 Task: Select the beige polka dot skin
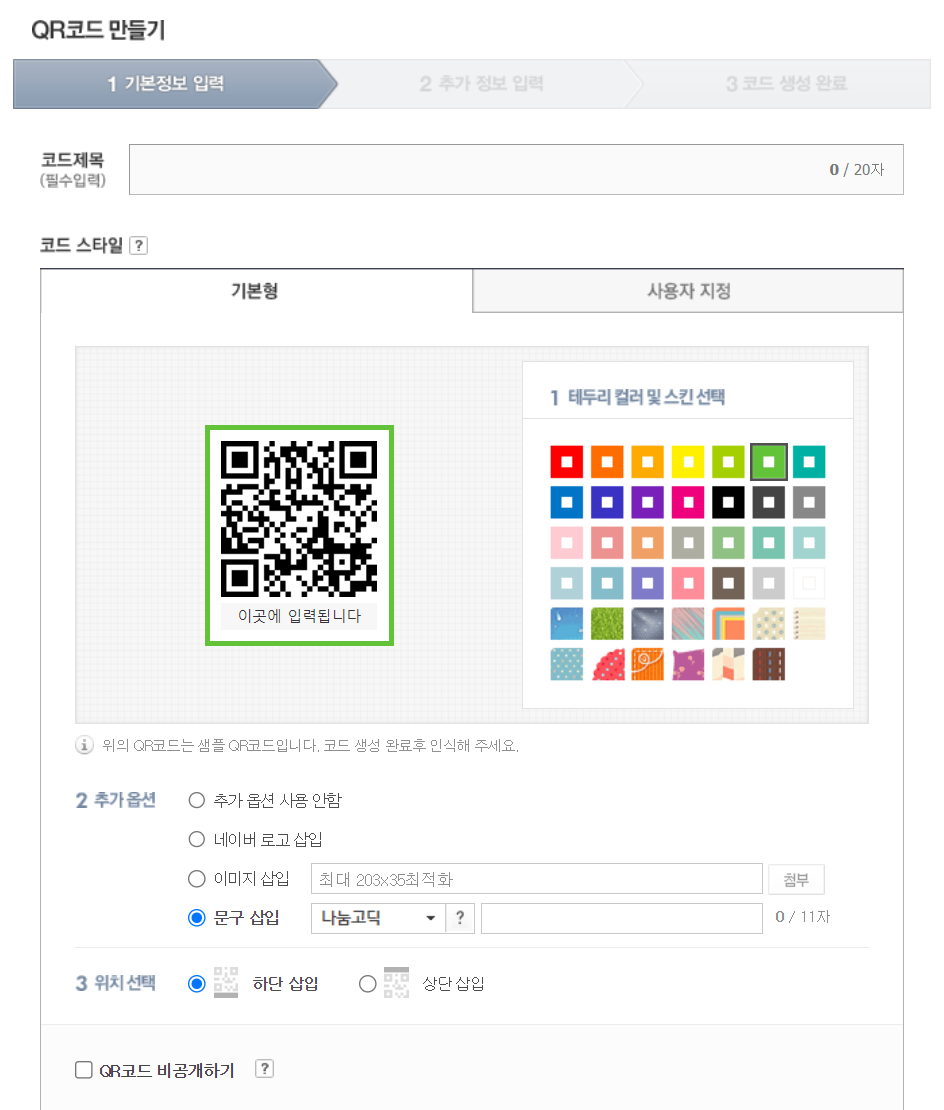769,624
